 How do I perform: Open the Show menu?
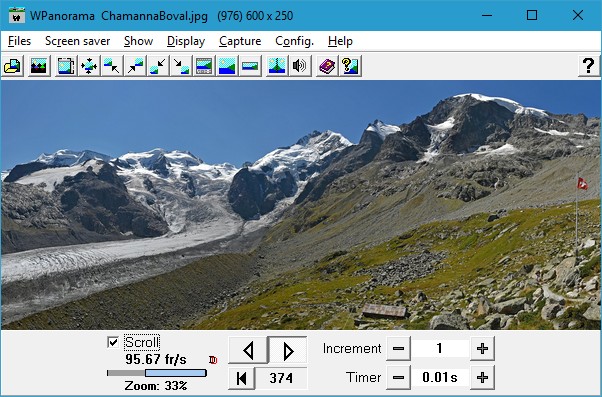pos(138,41)
